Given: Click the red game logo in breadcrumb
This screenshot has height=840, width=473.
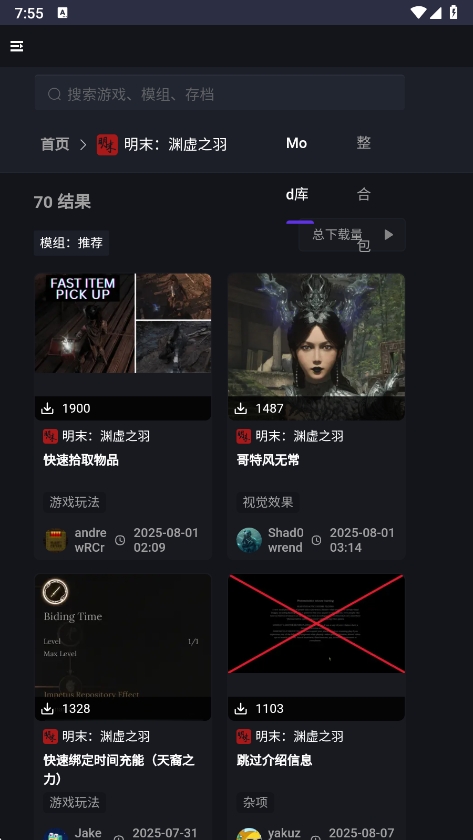Looking at the screenshot, I should tap(107, 145).
